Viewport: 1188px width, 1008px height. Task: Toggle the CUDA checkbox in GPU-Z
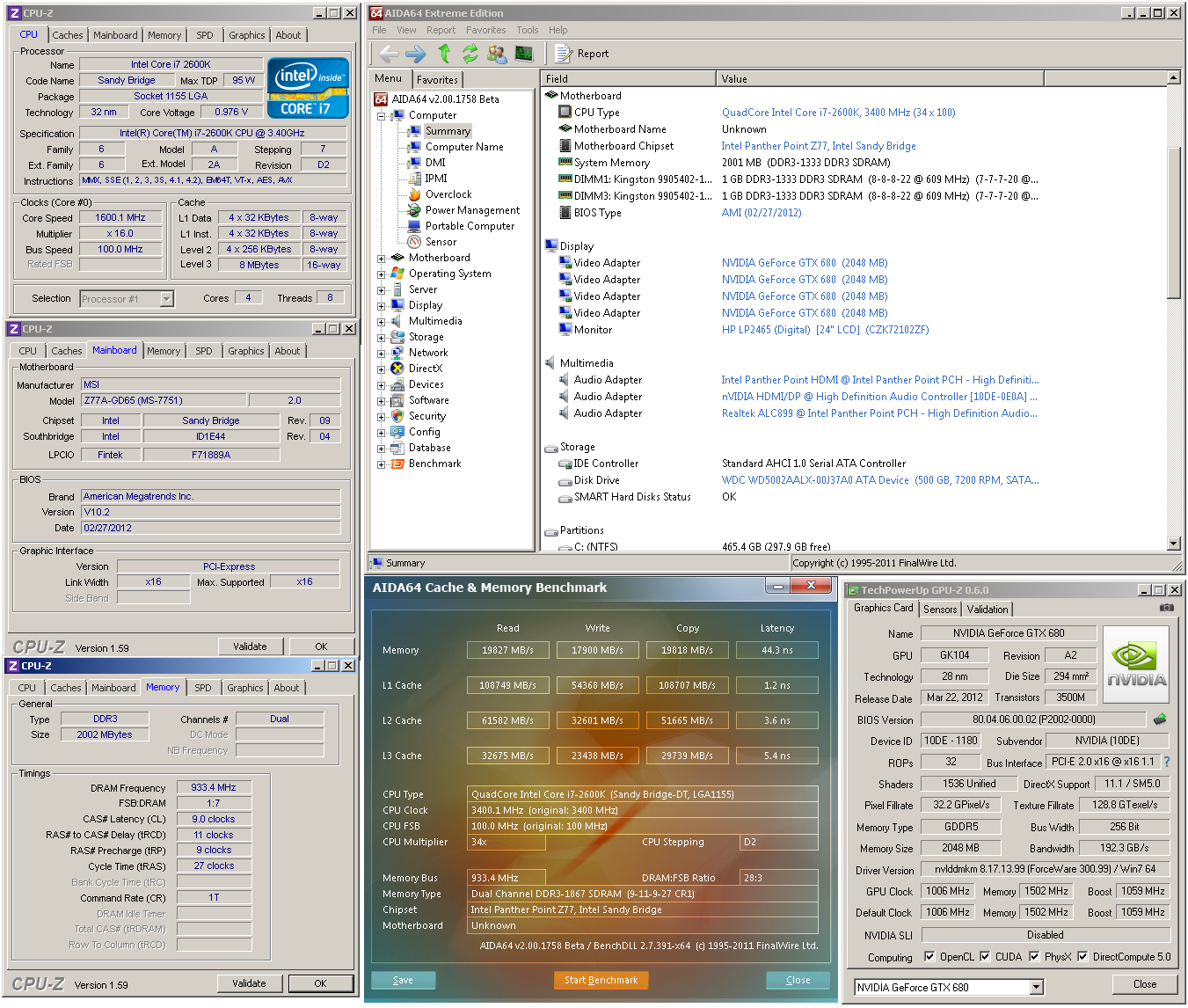click(x=985, y=956)
